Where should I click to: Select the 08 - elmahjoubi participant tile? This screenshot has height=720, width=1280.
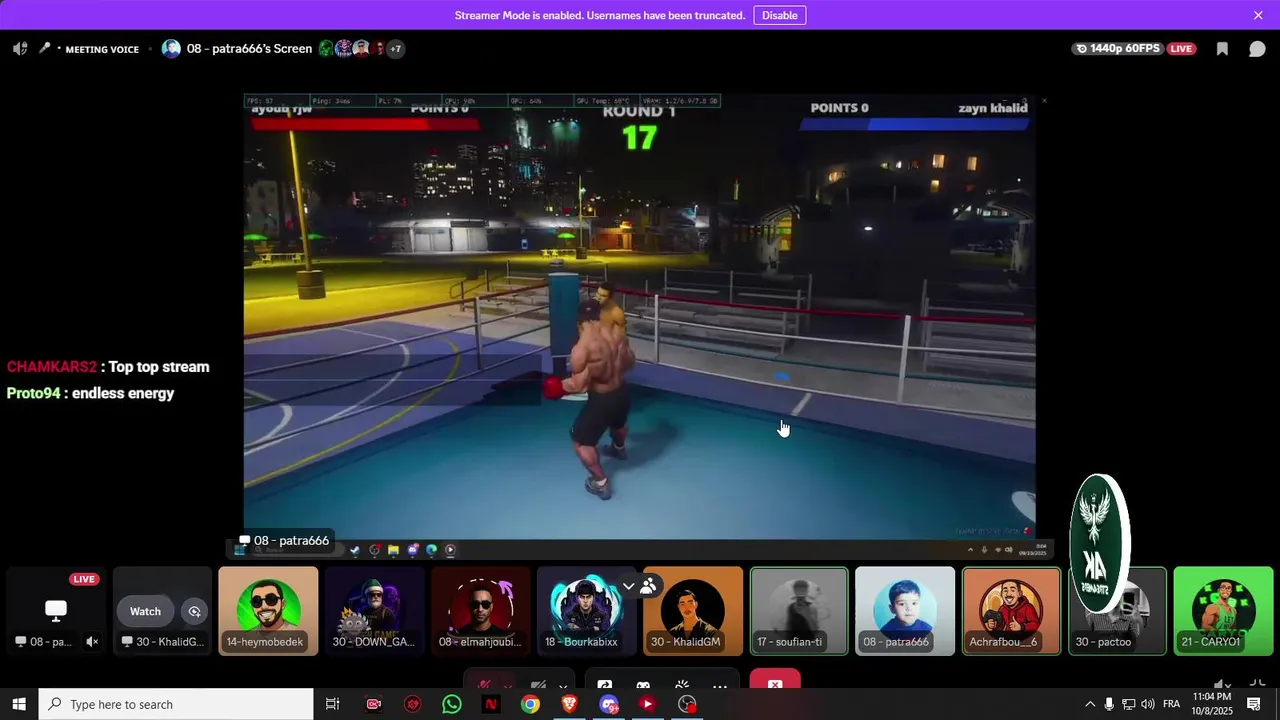(x=480, y=611)
